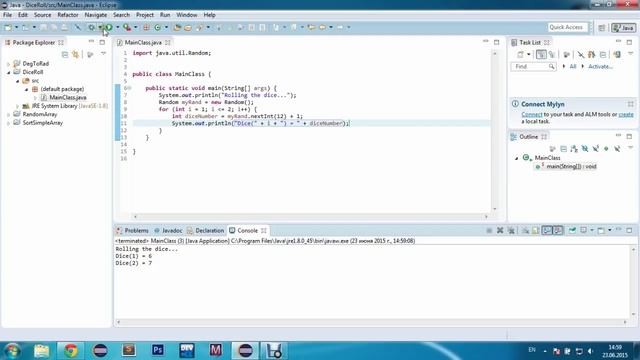
Task: Expand the RandomArray project
Action: [x=9, y=115]
